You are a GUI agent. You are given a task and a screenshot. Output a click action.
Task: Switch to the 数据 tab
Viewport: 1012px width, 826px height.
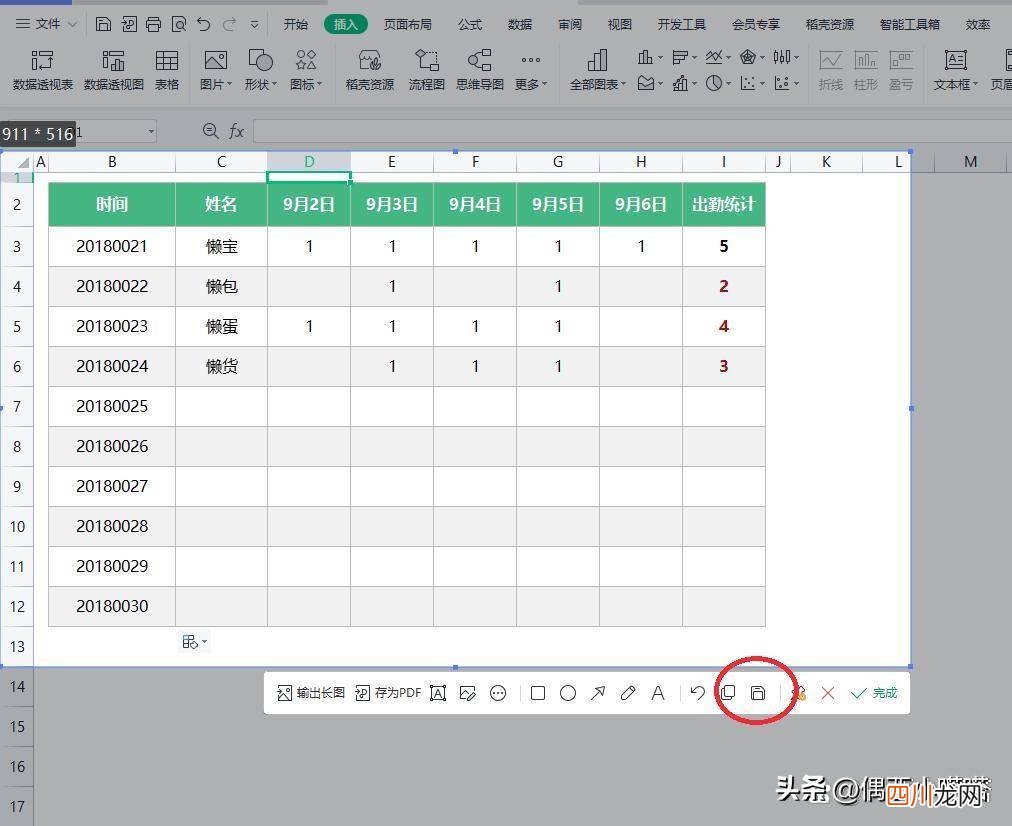(520, 25)
